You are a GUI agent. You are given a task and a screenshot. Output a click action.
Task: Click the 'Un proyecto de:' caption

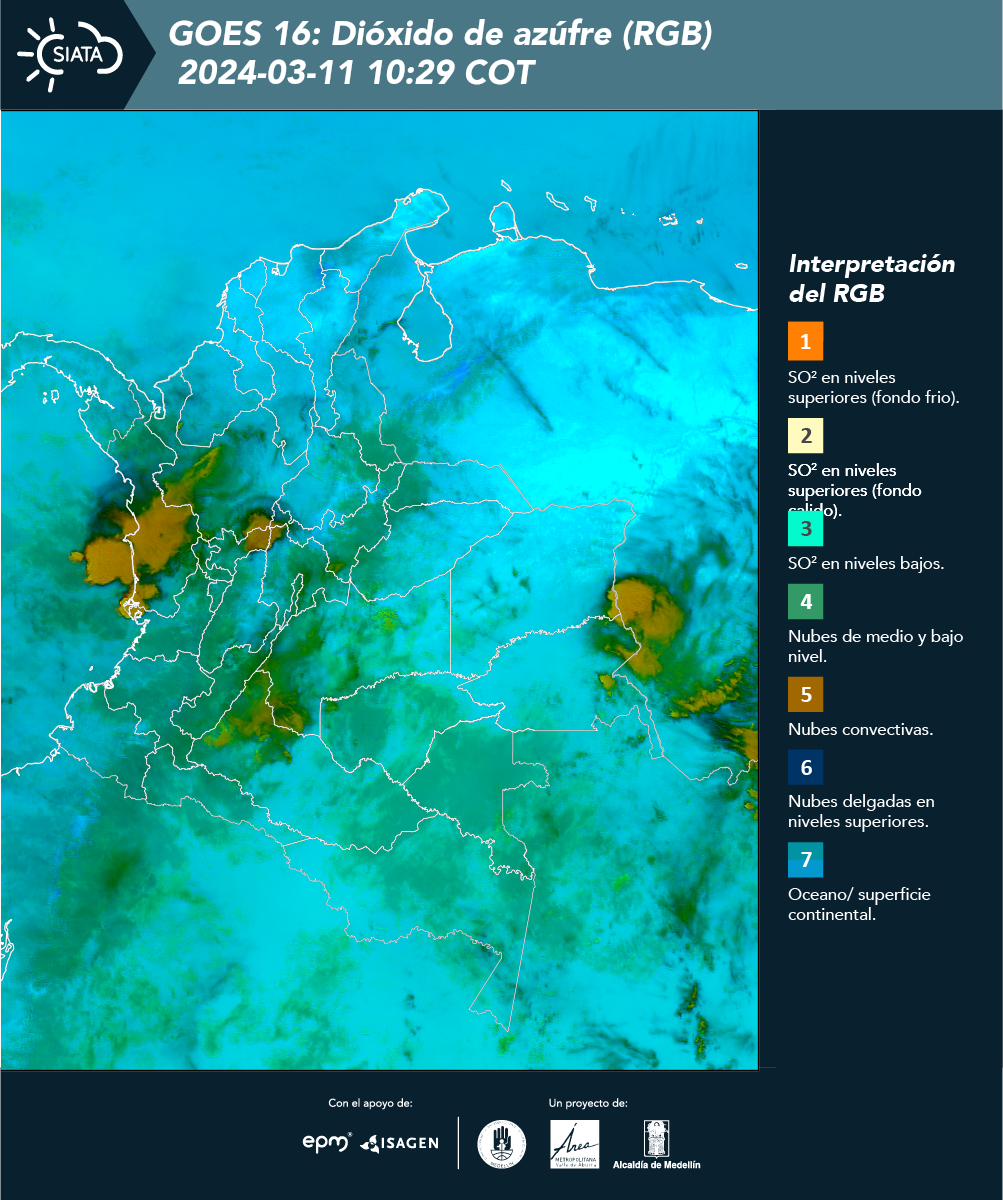pyautogui.click(x=588, y=1103)
